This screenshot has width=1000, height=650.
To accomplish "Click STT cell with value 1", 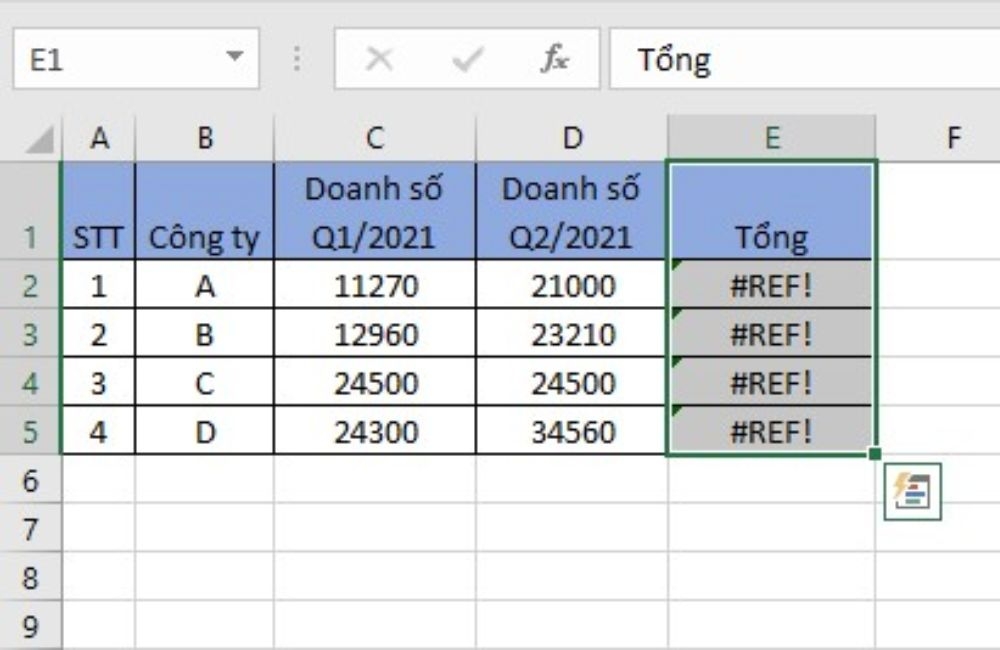I will [99, 284].
